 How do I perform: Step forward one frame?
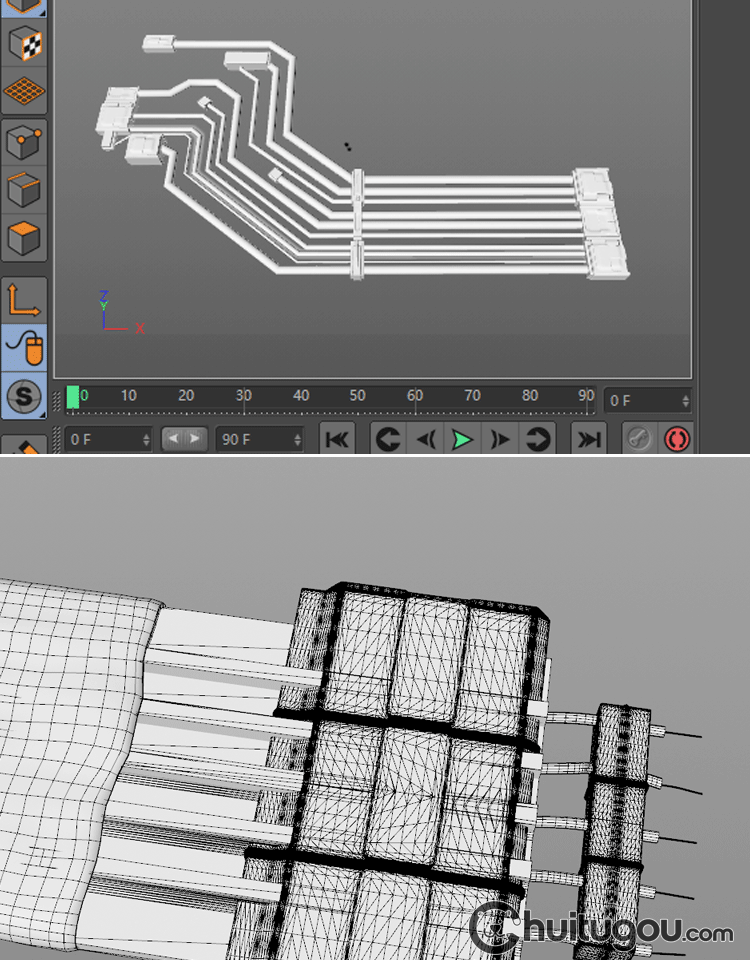(500, 439)
